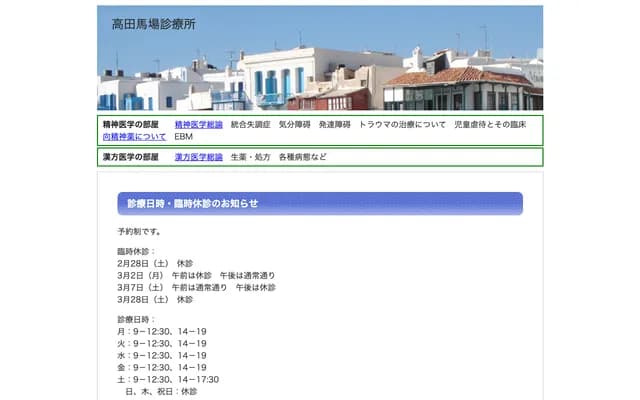Viewport: 640px width, 400px height.
Task: Select the 統合失調症 menu item
Action: click(x=251, y=124)
